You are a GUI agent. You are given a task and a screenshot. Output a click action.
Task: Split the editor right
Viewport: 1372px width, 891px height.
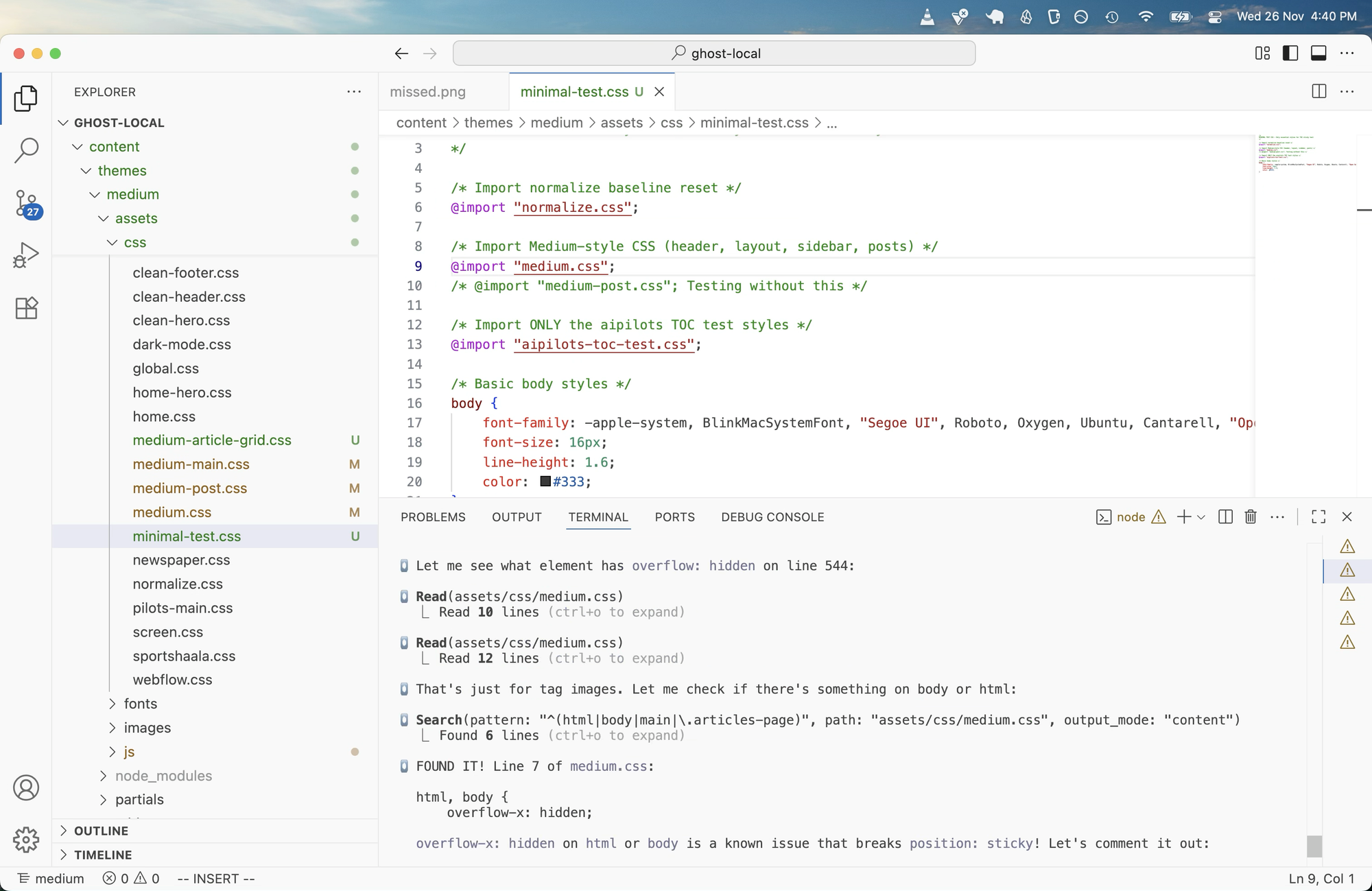[1318, 91]
